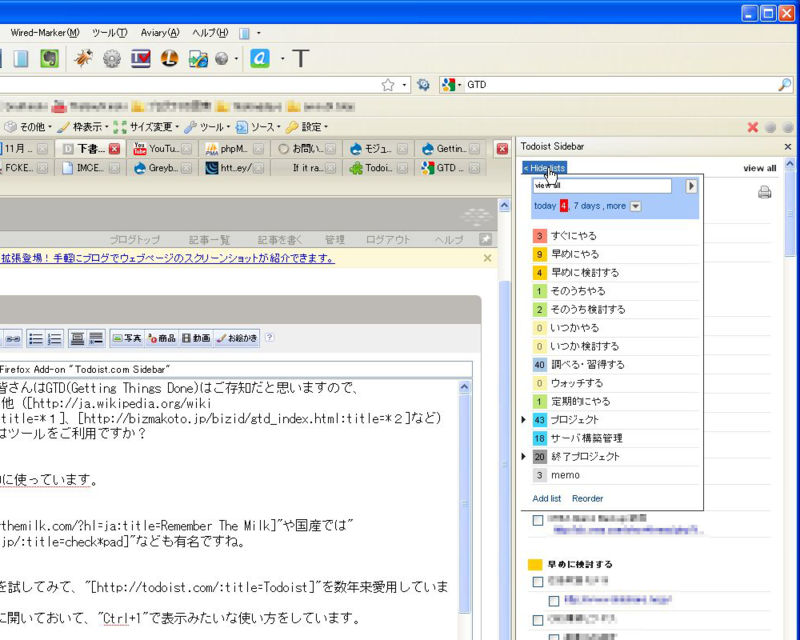Click the 商品 product button
Screen dimensions: 800x640
pos(161,338)
